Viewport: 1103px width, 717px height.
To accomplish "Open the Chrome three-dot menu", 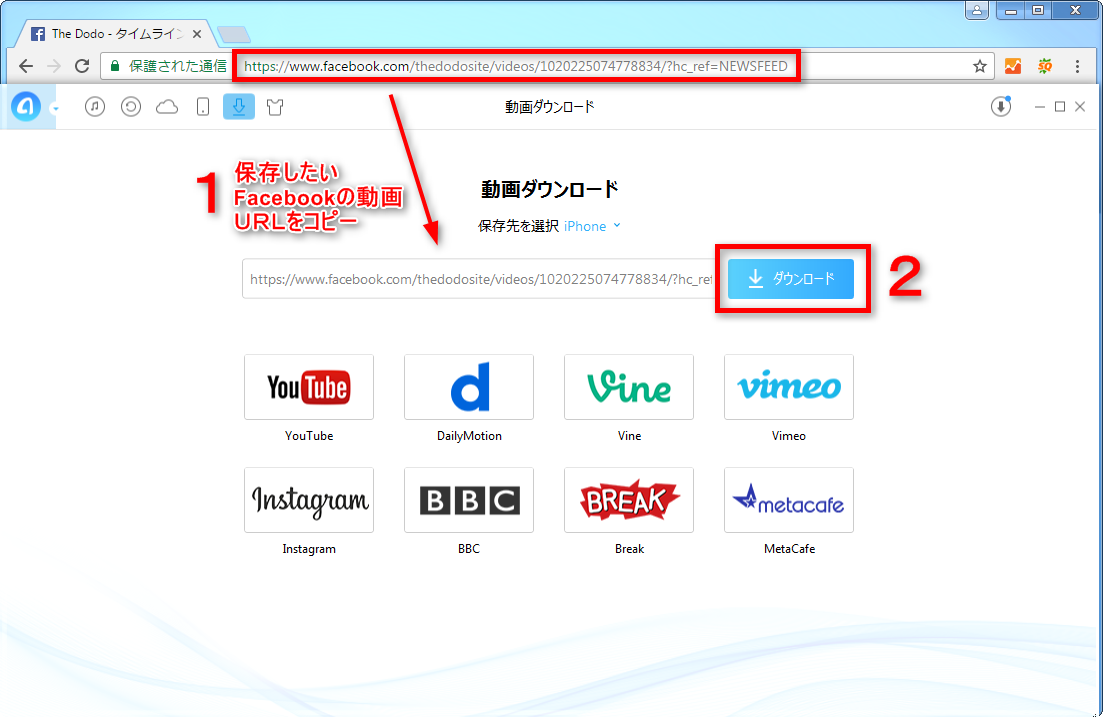I will (1077, 66).
